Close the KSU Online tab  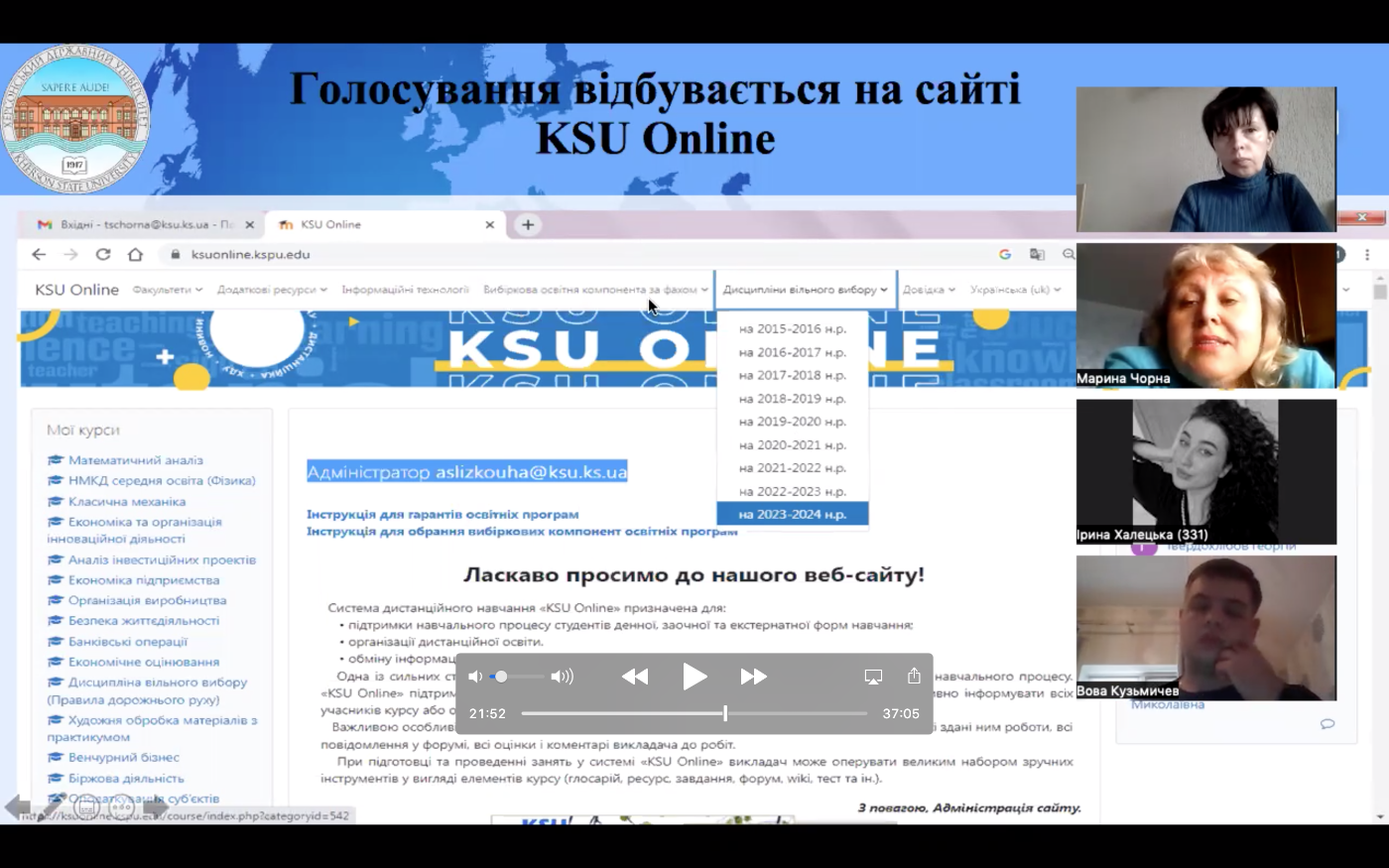pos(489,225)
